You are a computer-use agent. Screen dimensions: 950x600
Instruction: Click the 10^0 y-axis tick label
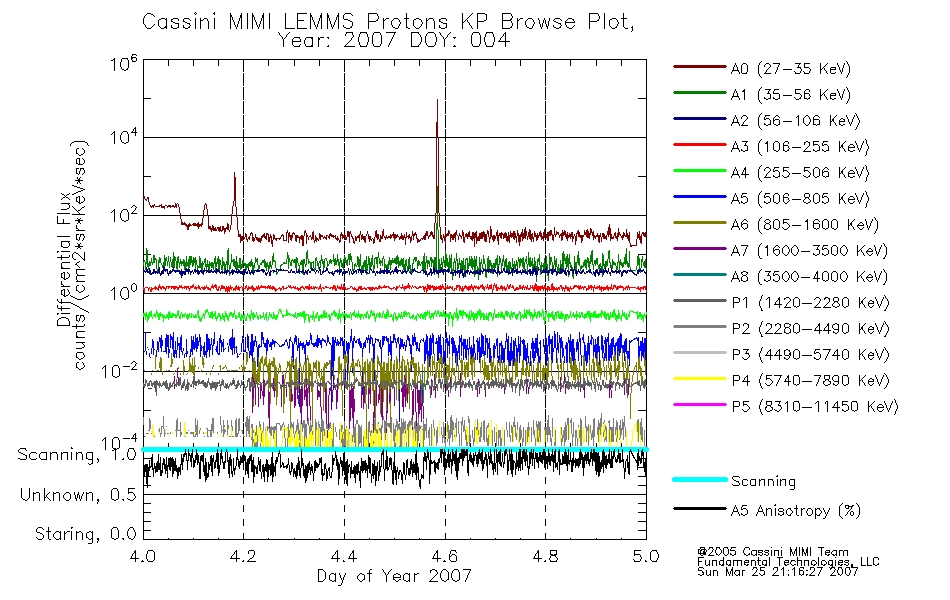(124, 293)
